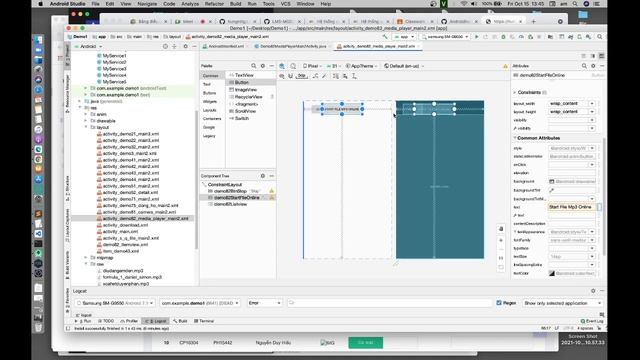
Task: Open the Build menu in menu bar
Action: (236, 4)
